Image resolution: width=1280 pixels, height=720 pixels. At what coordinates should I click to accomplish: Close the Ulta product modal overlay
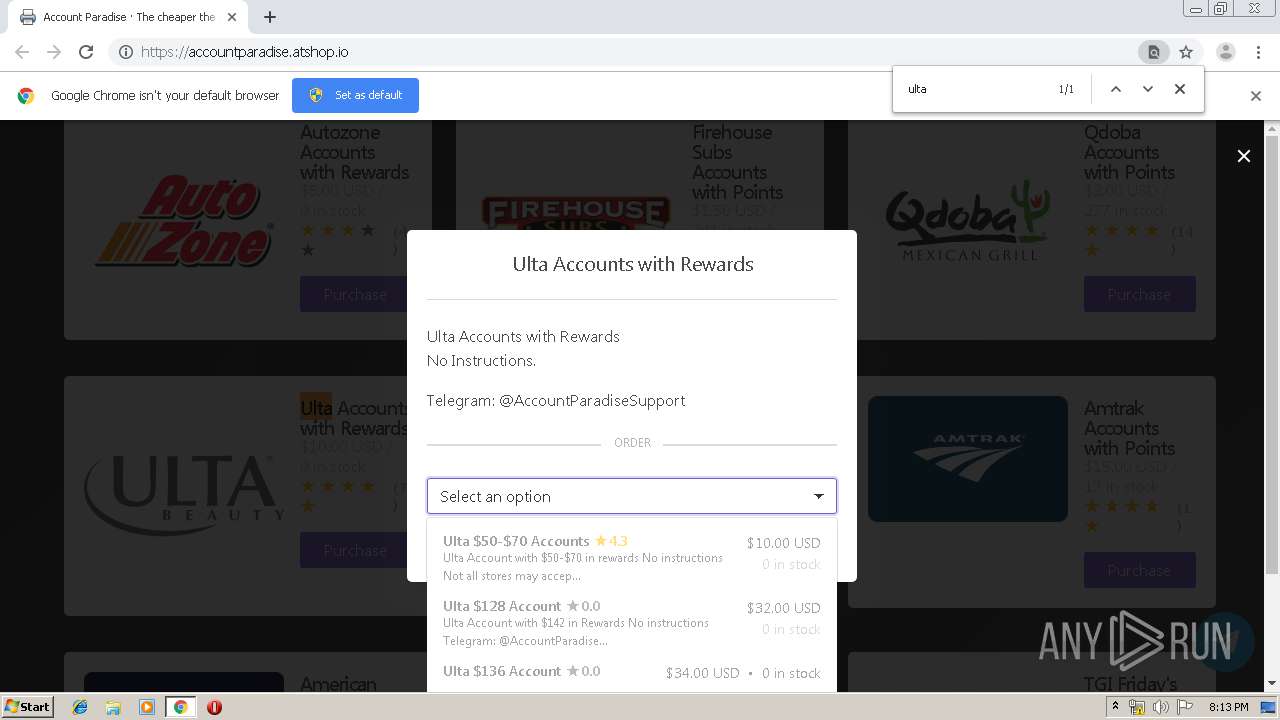[1244, 156]
